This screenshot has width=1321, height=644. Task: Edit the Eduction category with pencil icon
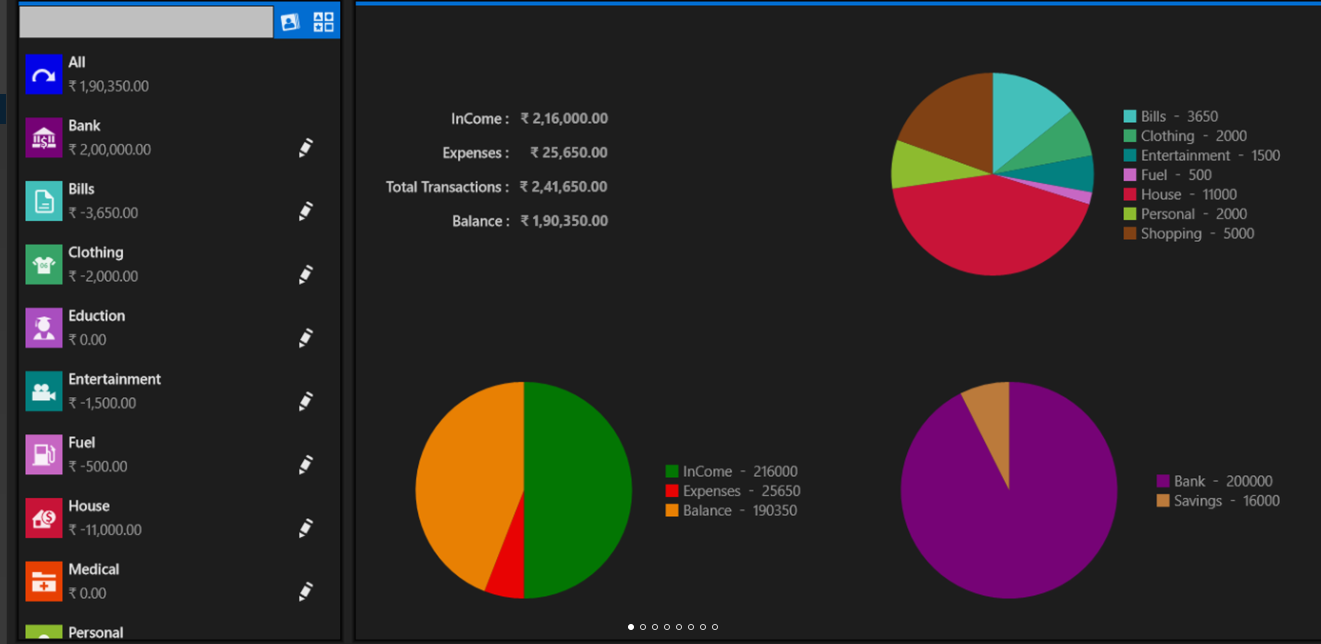tap(306, 338)
